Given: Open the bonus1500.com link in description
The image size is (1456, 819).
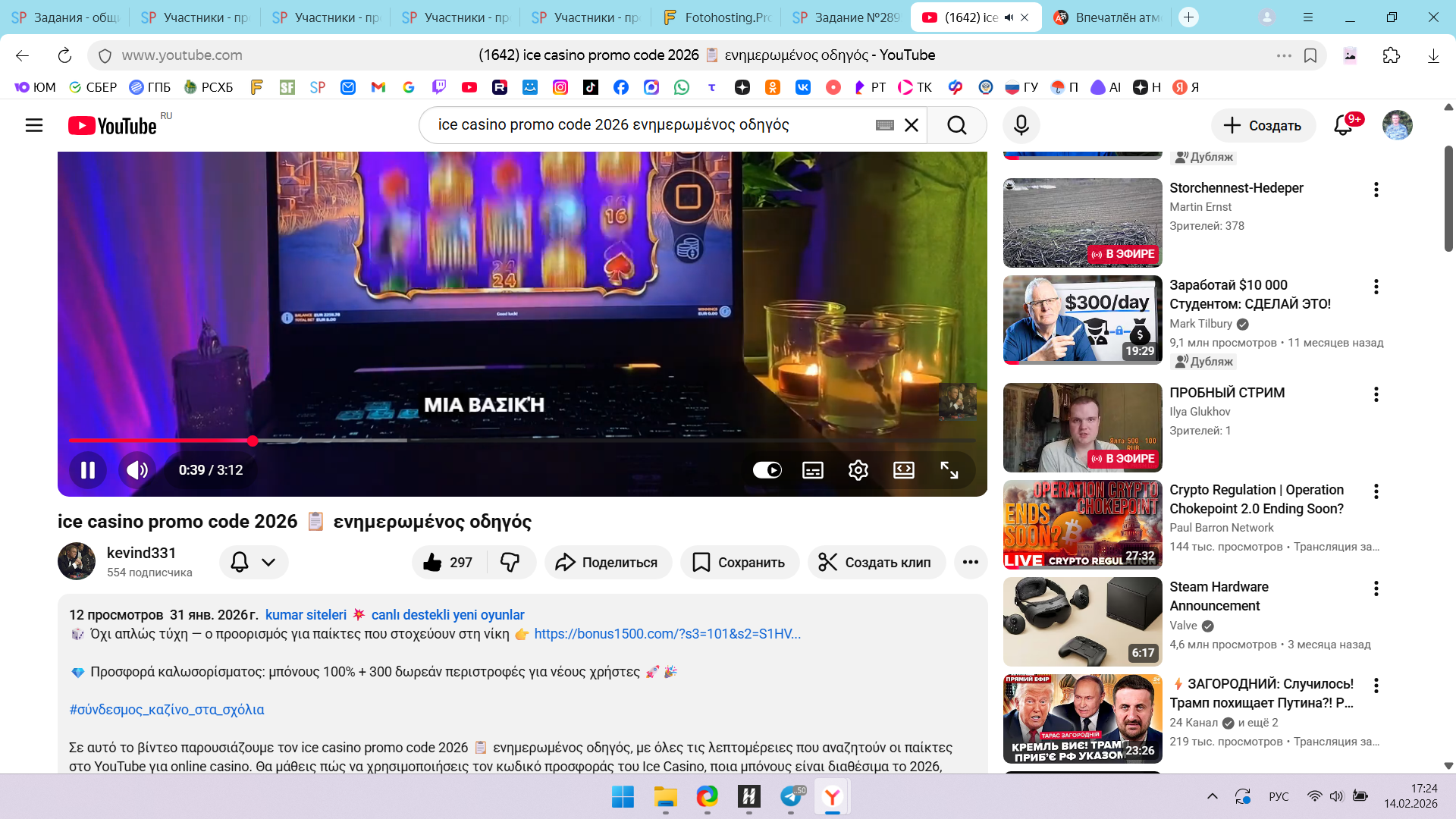Looking at the screenshot, I should pyautogui.click(x=667, y=634).
